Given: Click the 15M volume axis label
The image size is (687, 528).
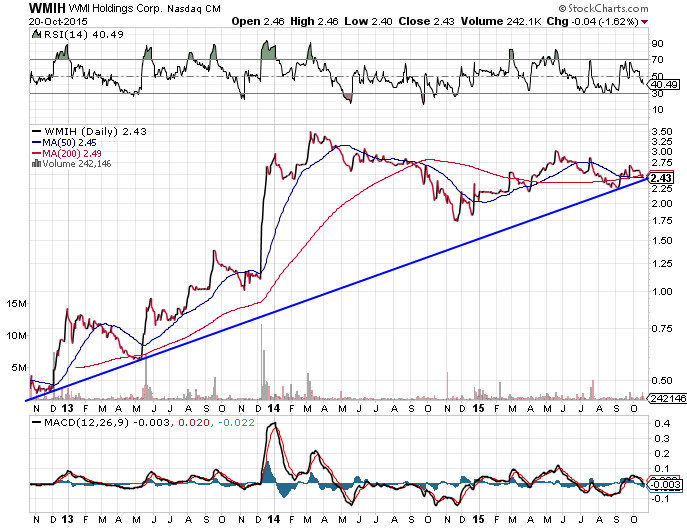Looking at the screenshot, I should point(16,303).
